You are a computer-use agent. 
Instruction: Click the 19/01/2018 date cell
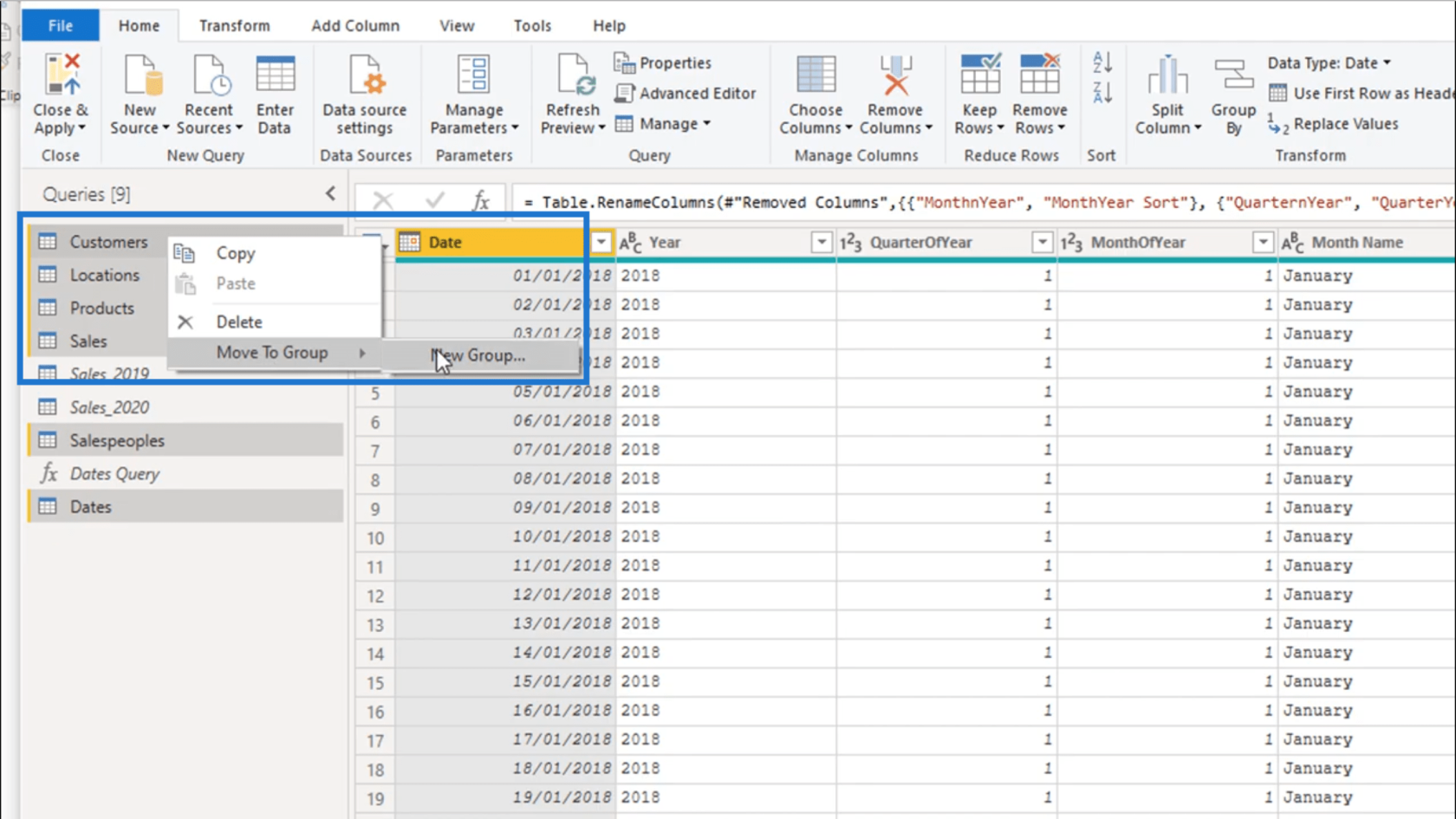click(x=506, y=797)
